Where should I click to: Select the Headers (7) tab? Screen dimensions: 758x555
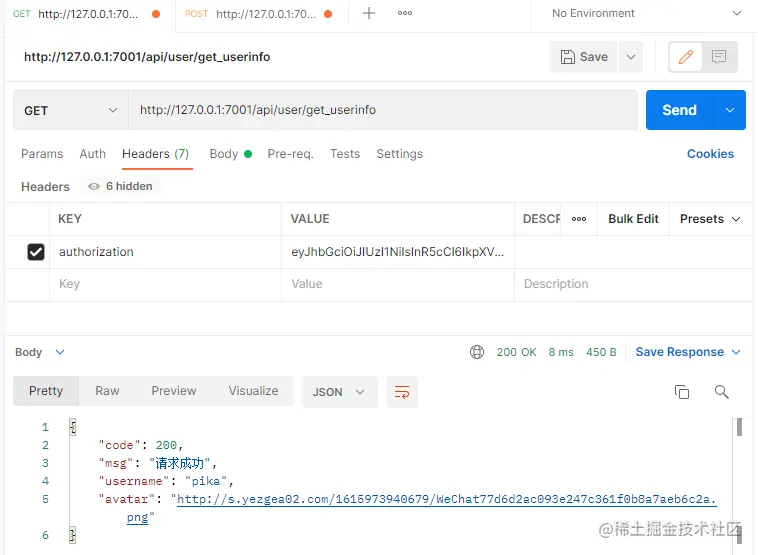[x=156, y=154]
